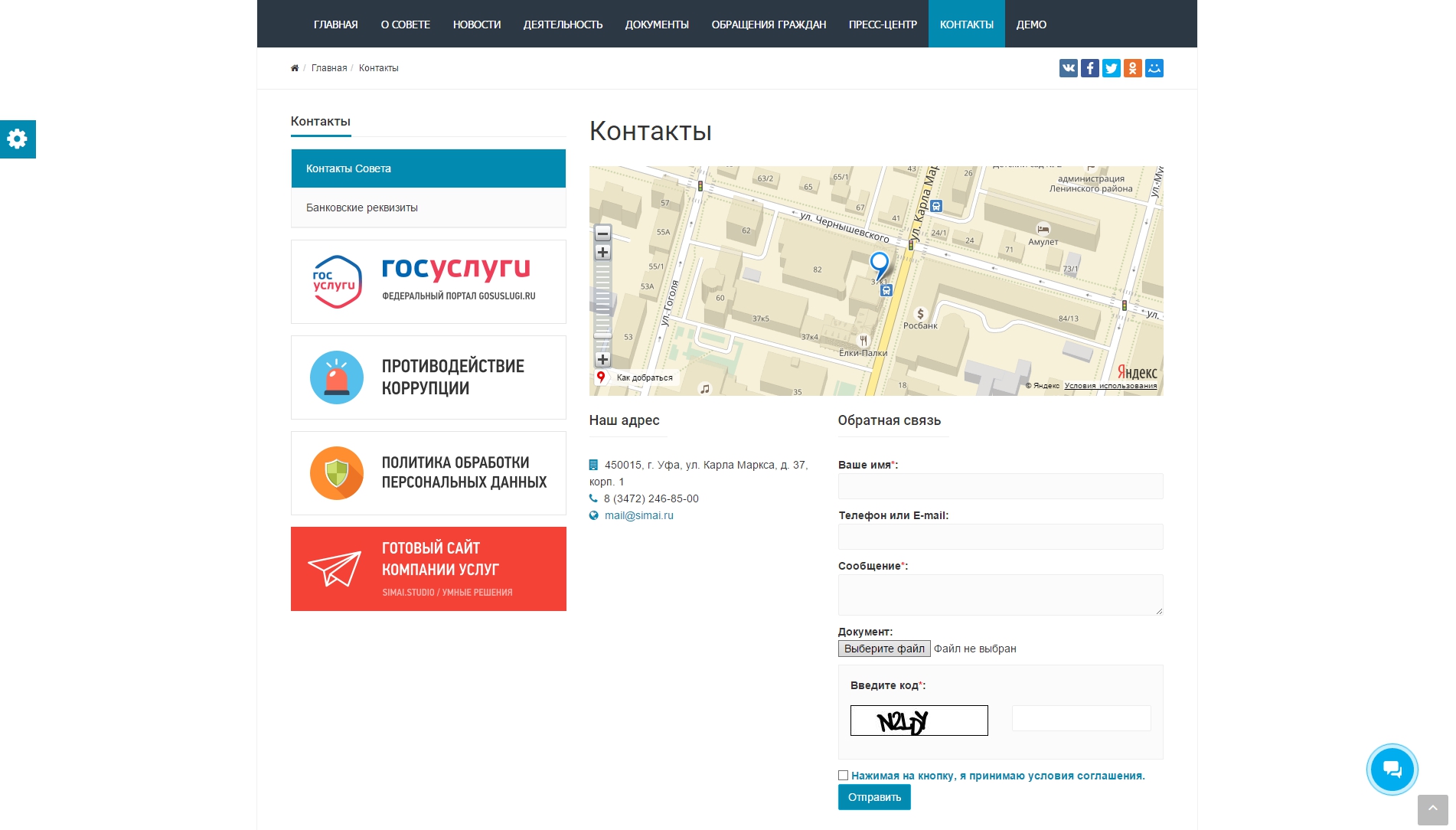Click the map zoom slider handle
Image resolution: width=1456 pixels, height=830 pixels.
602,335
